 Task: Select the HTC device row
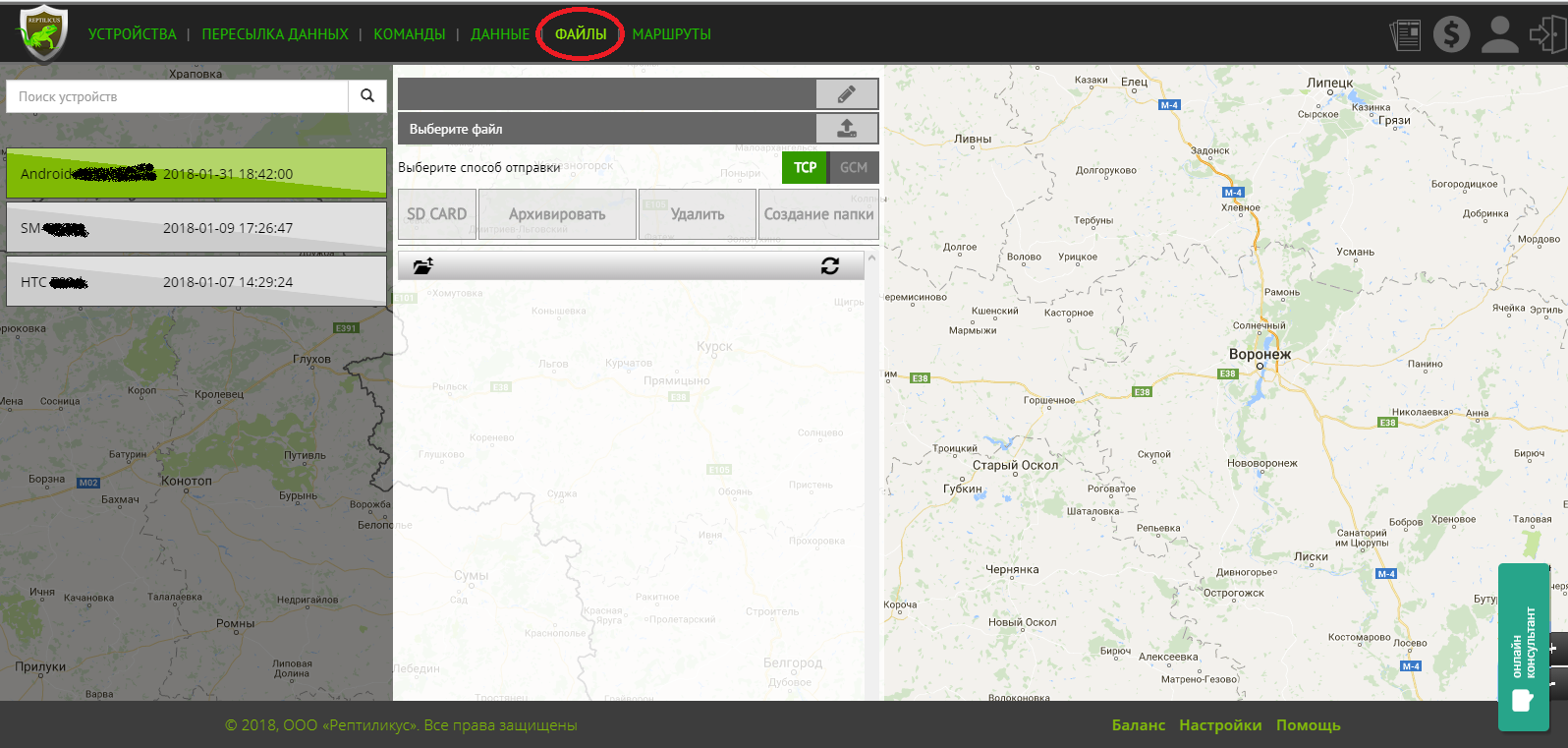tap(196, 282)
